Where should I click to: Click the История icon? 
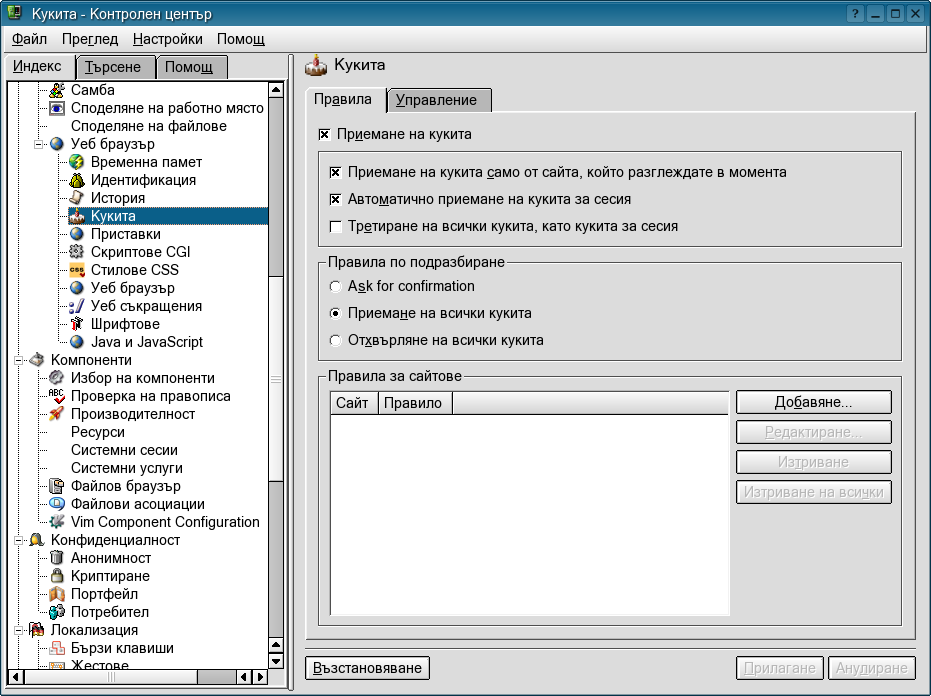[x=77, y=198]
